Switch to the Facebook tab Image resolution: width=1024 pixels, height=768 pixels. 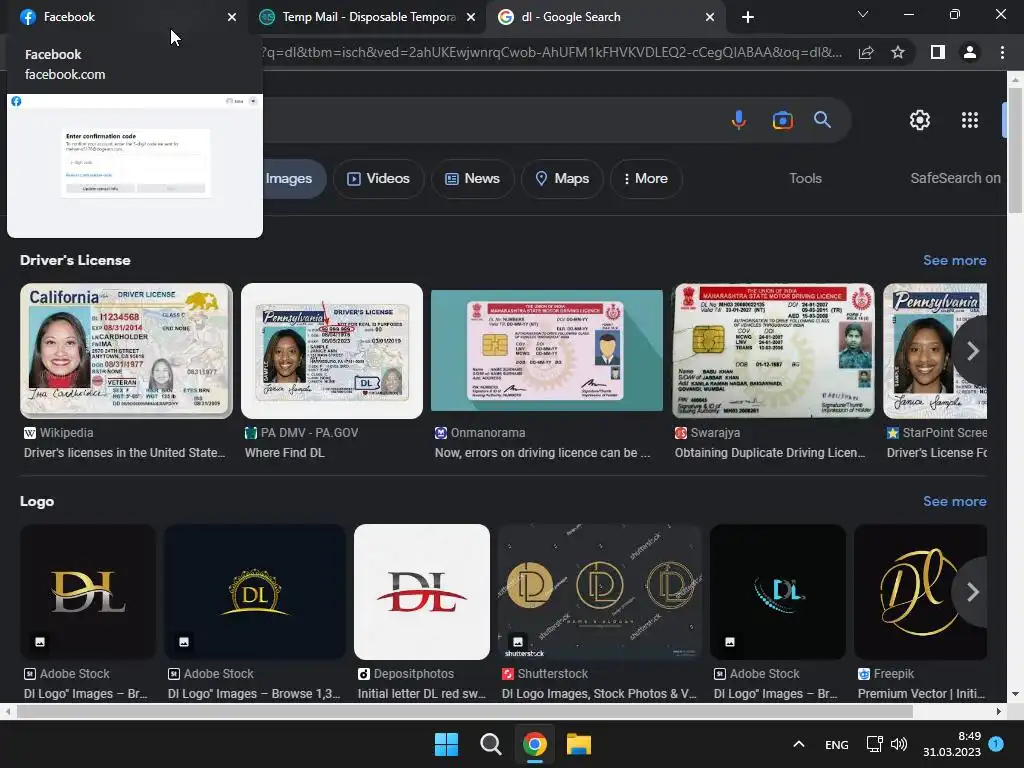124,17
